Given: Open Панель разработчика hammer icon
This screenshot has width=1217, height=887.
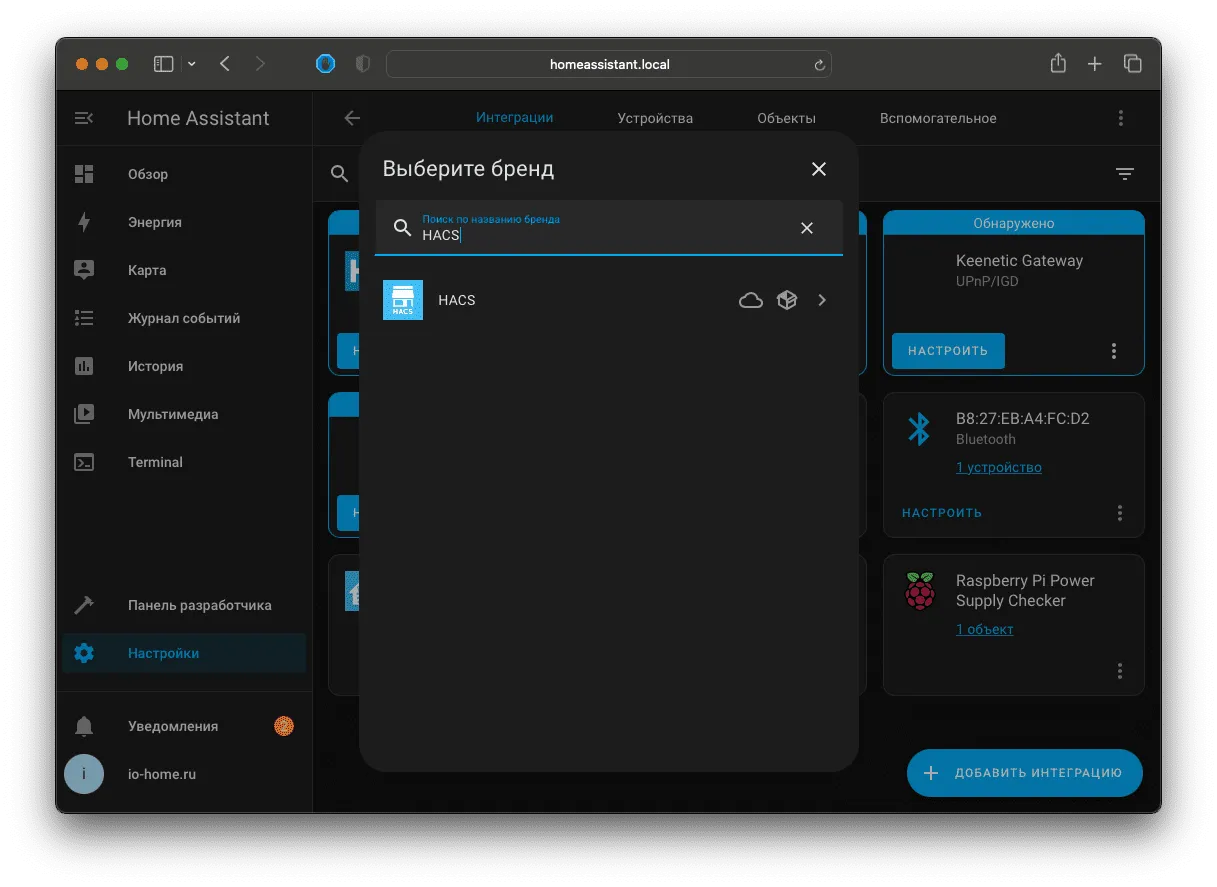Looking at the screenshot, I should point(84,605).
